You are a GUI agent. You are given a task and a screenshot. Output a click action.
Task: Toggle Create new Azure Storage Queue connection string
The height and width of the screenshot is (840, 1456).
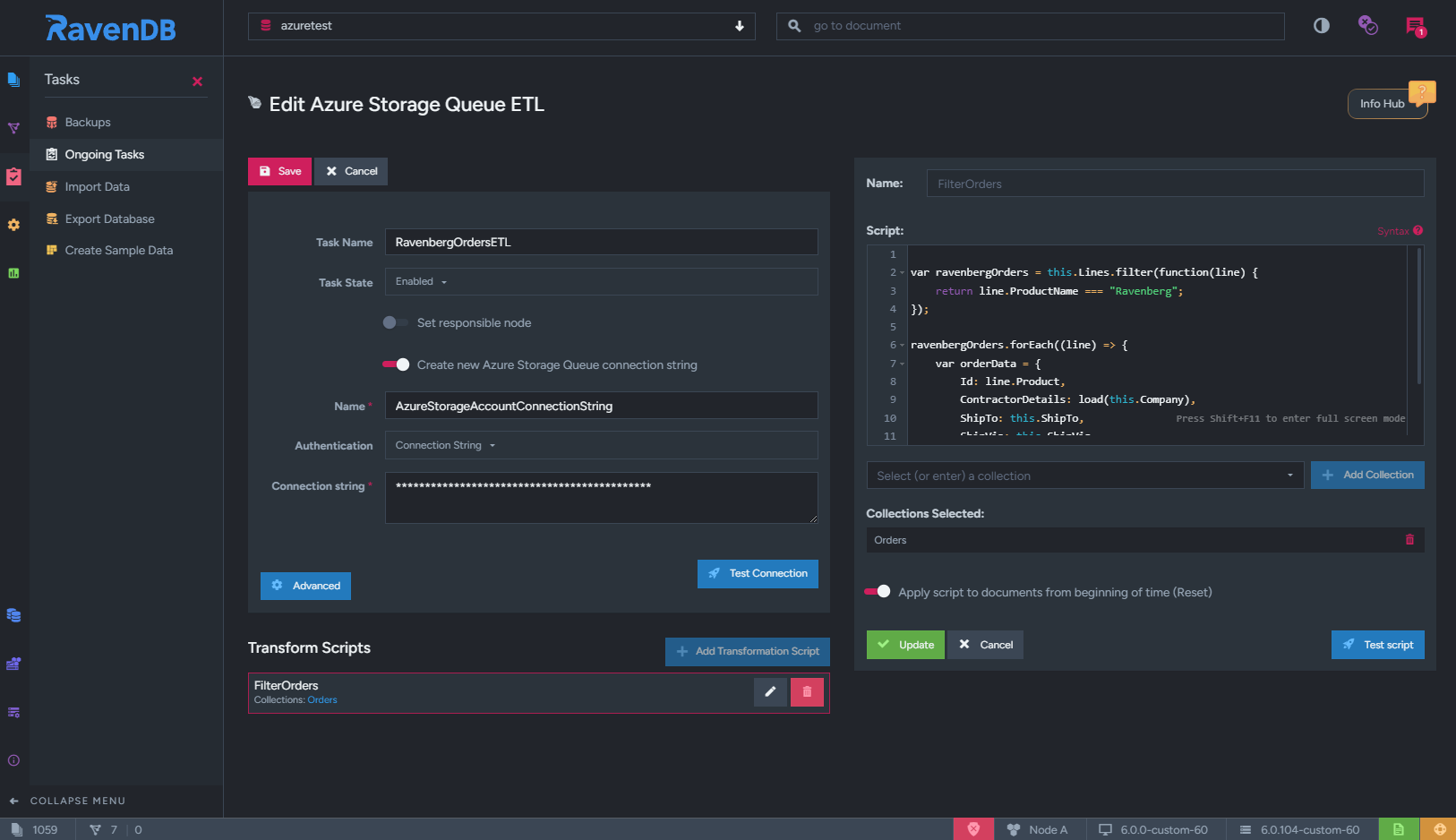click(396, 364)
